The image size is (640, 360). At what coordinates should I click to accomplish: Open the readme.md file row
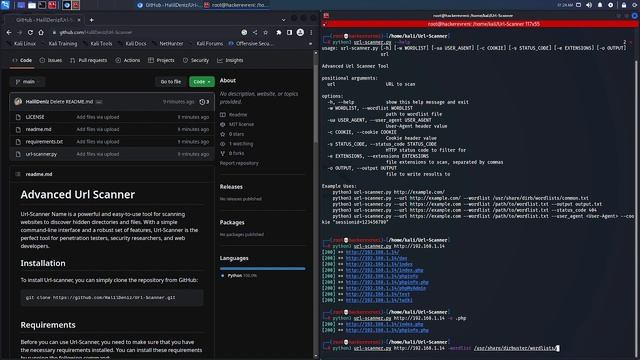point(111,129)
